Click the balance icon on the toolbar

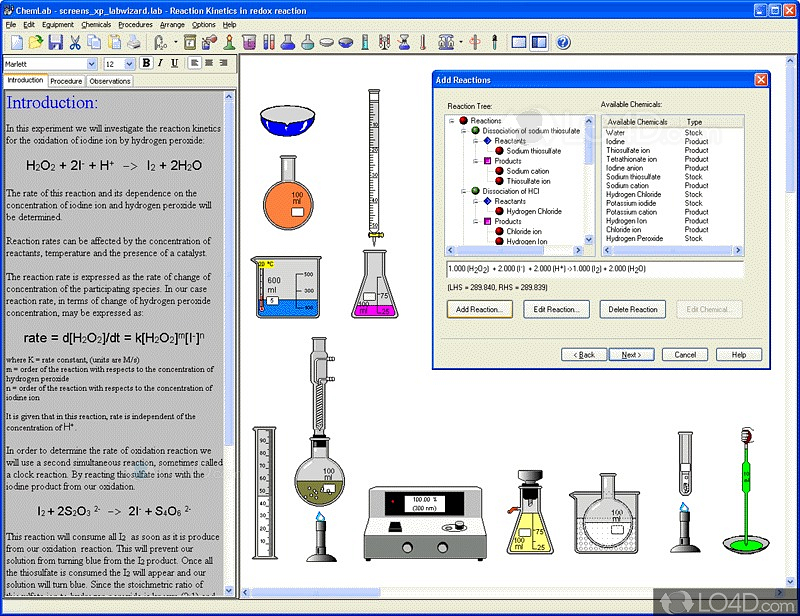pos(445,42)
